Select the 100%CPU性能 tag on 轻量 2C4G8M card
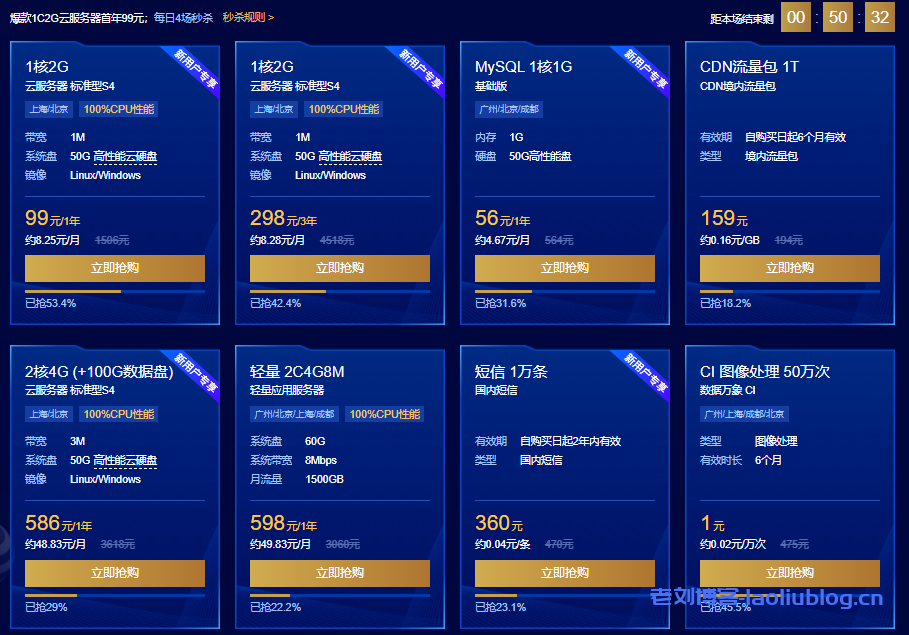This screenshot has width=909, height=635. tap(385, 414)
